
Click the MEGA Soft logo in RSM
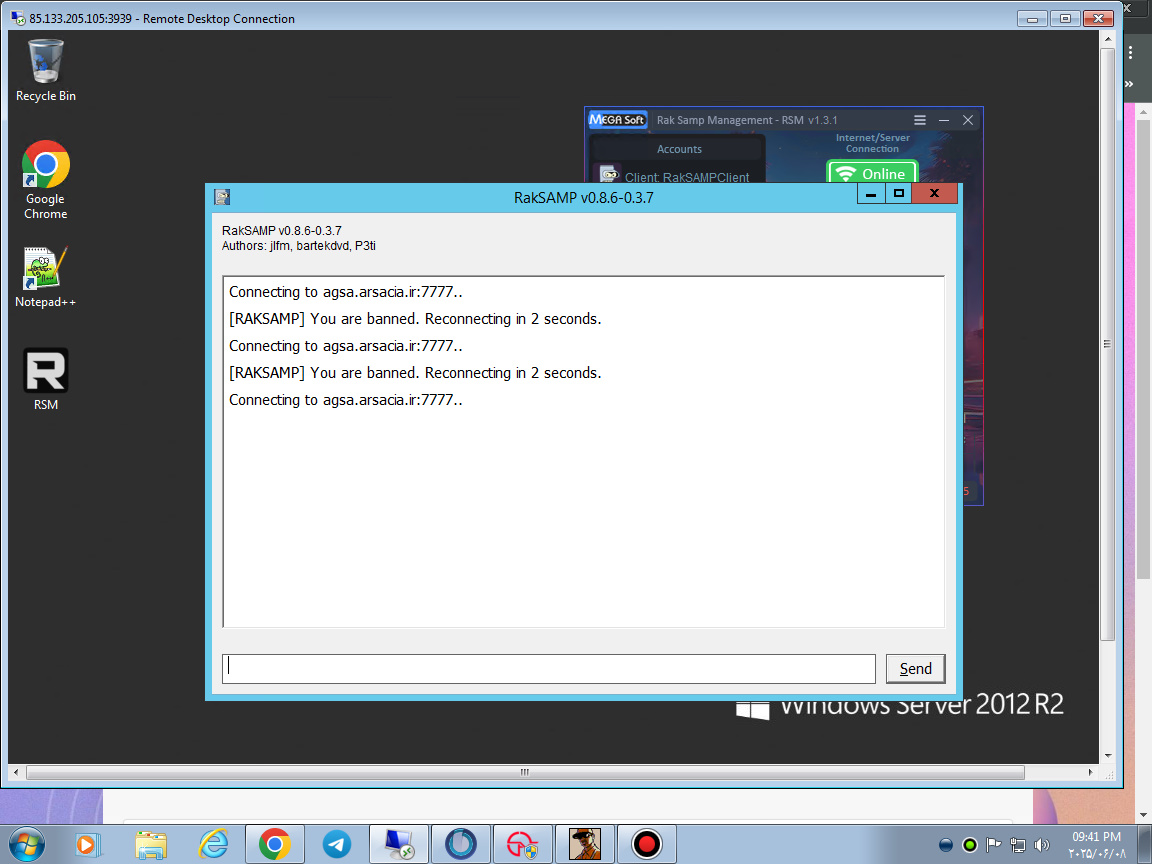tap(617, 120)
